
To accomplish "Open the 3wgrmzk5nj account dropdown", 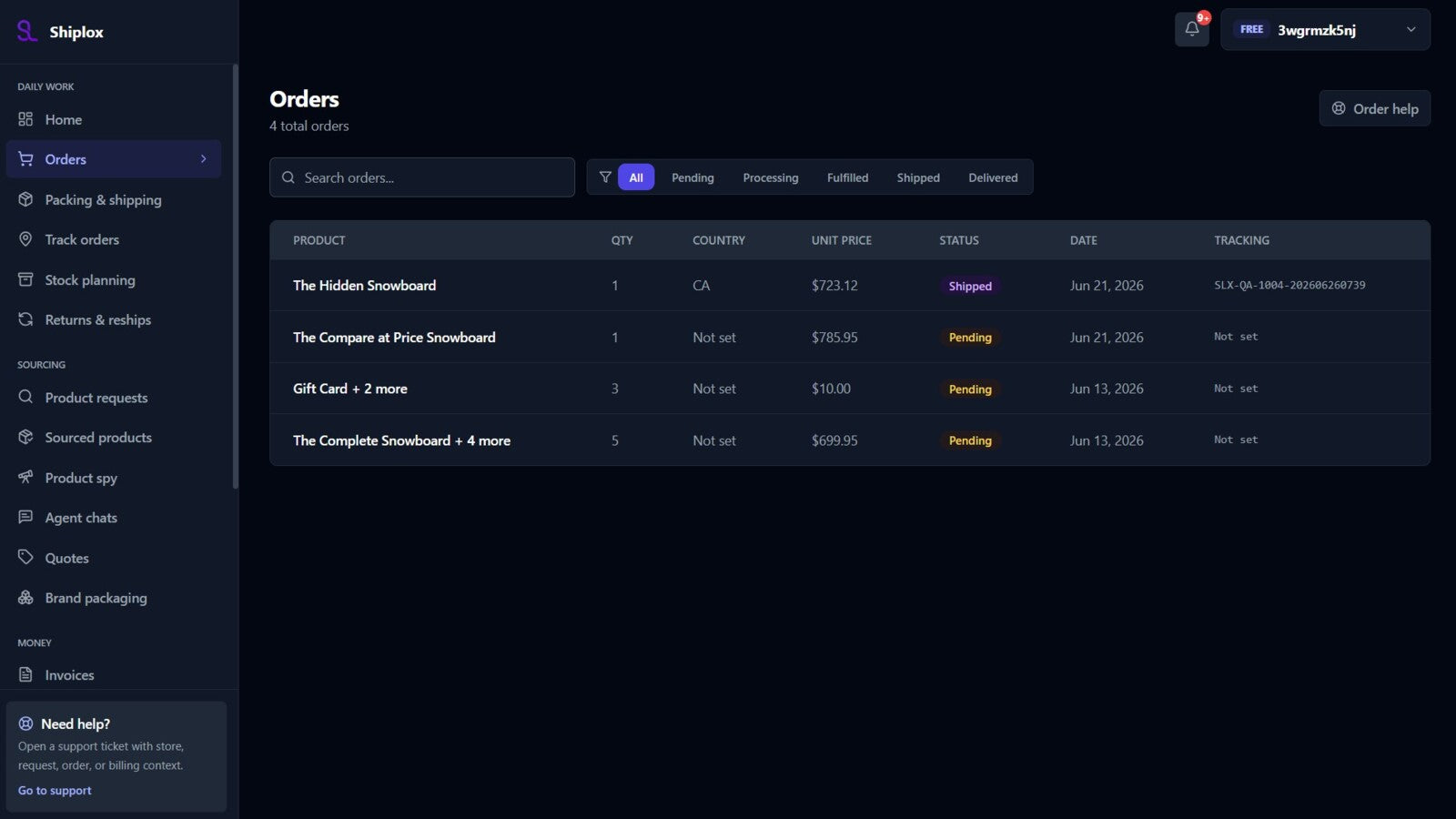I will 1325,29.
